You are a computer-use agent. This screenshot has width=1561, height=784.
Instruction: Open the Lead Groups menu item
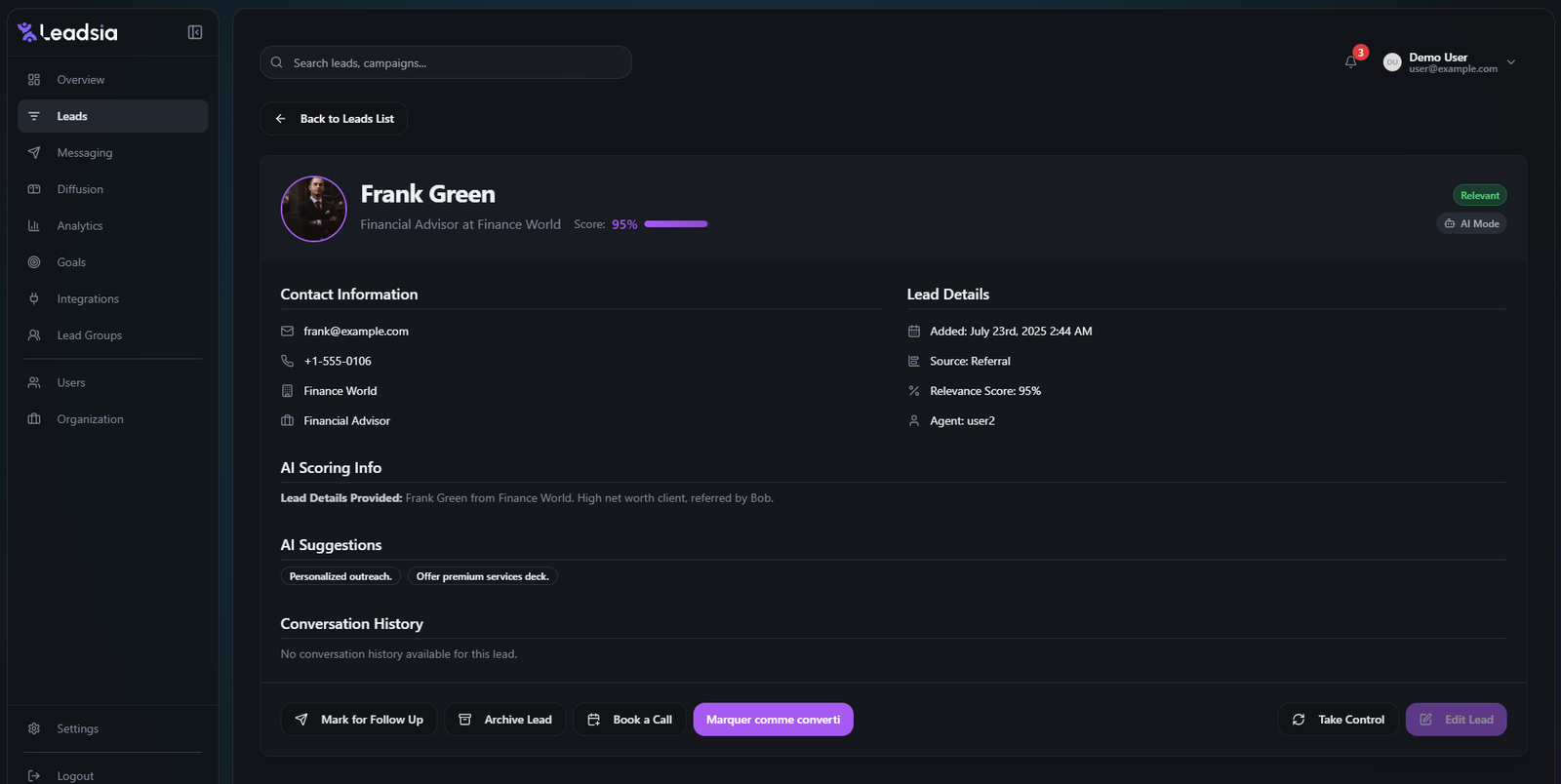pyautogui.click(x=90, y=335)
